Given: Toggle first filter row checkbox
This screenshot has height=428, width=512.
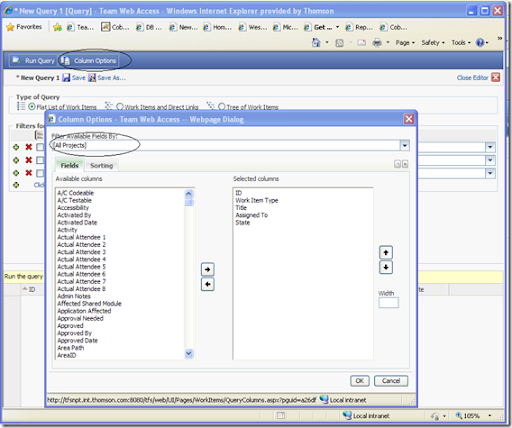Looking at the screenshot, I should coord(40,147).
